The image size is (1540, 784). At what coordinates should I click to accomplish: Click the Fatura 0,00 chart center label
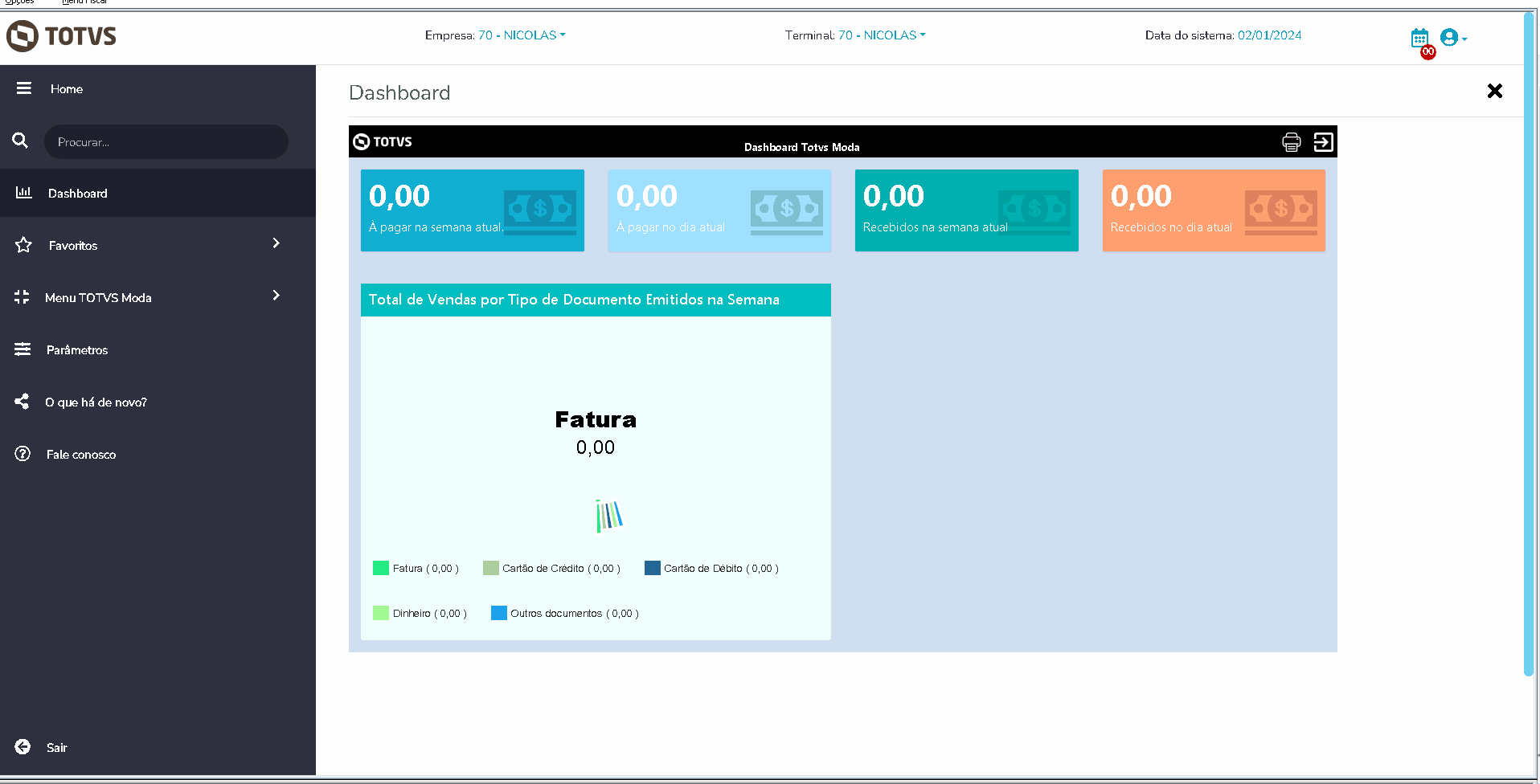click(596, 433)
